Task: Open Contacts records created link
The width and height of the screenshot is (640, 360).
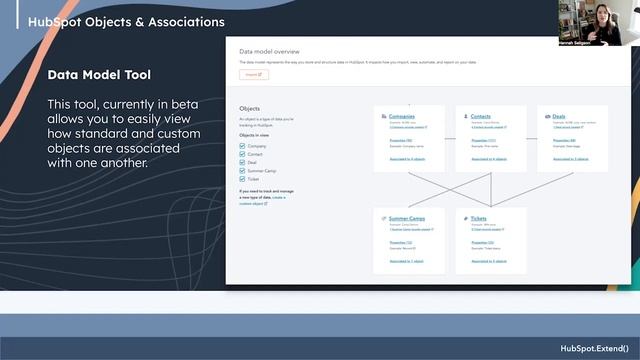Action: pos(489,127)
